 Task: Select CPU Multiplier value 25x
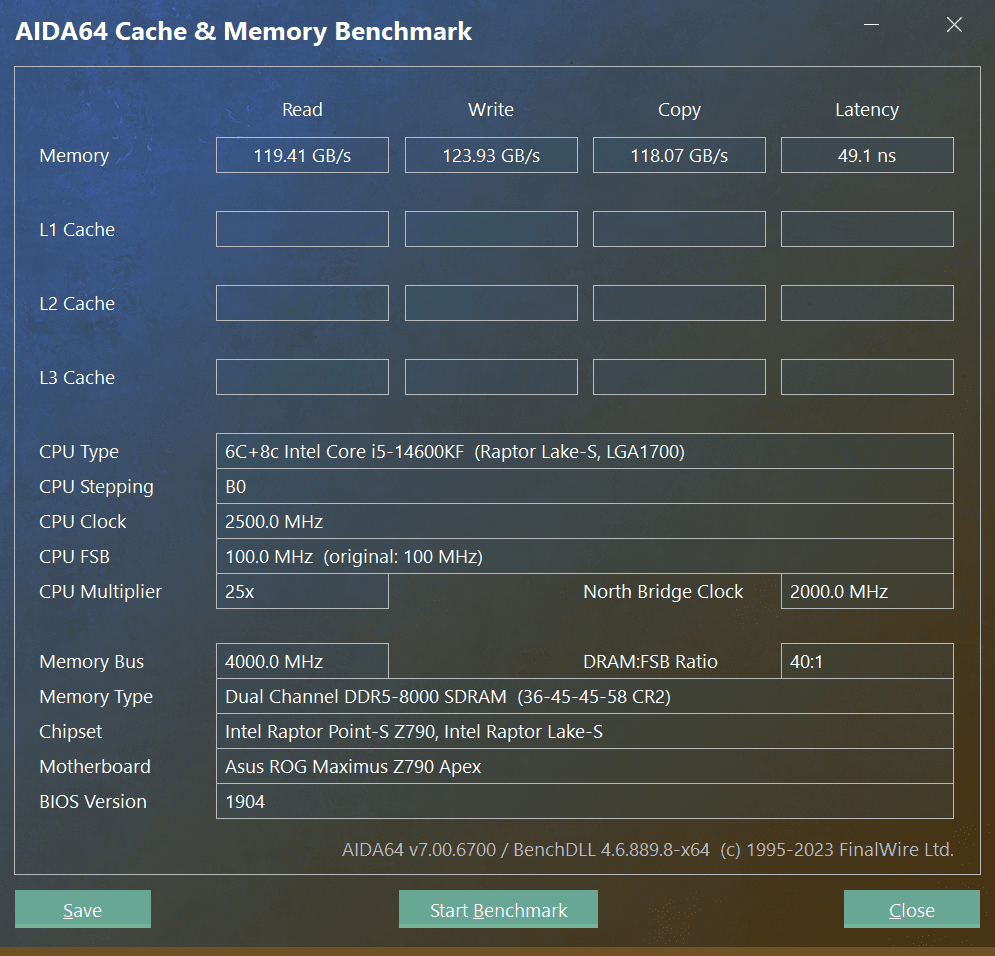(302, 591)
